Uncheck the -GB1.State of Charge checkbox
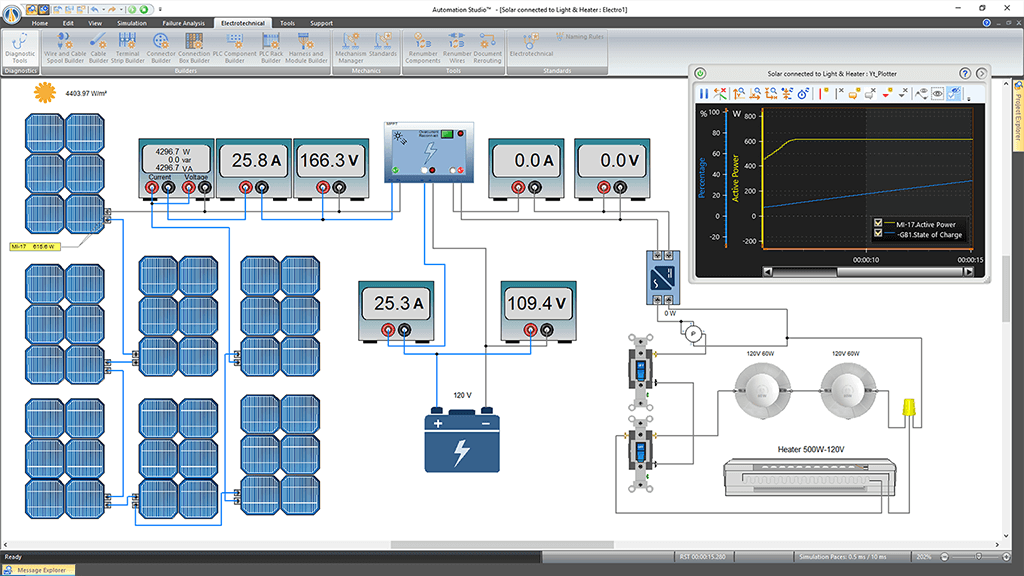 click(x=878, y=235)
